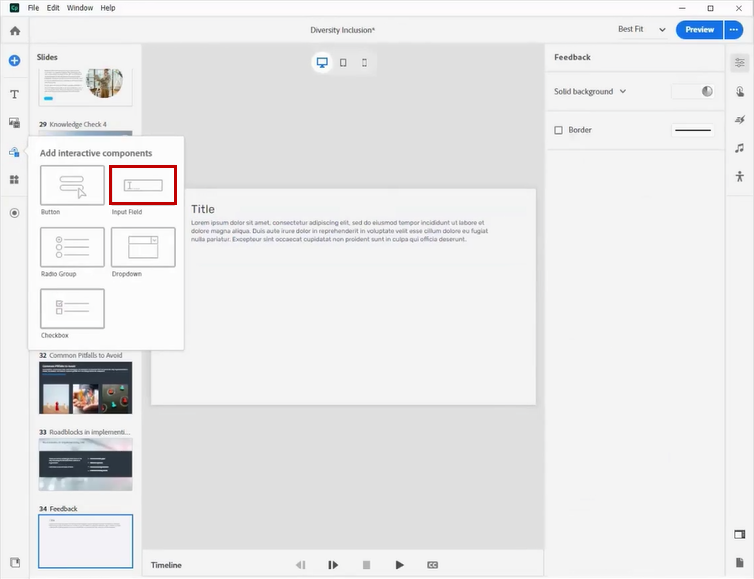Open the Preview more options button
This screenshot has height=579, width=754.
point(733,30)
